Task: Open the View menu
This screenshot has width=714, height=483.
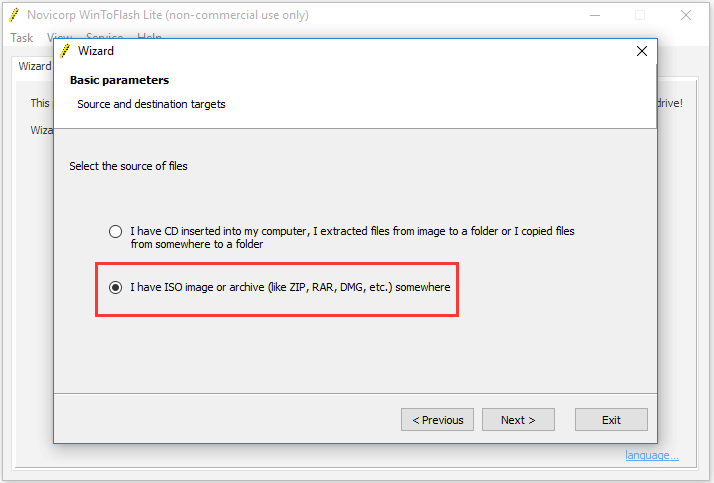Action: pyautogui.click(x=59, y=36)
